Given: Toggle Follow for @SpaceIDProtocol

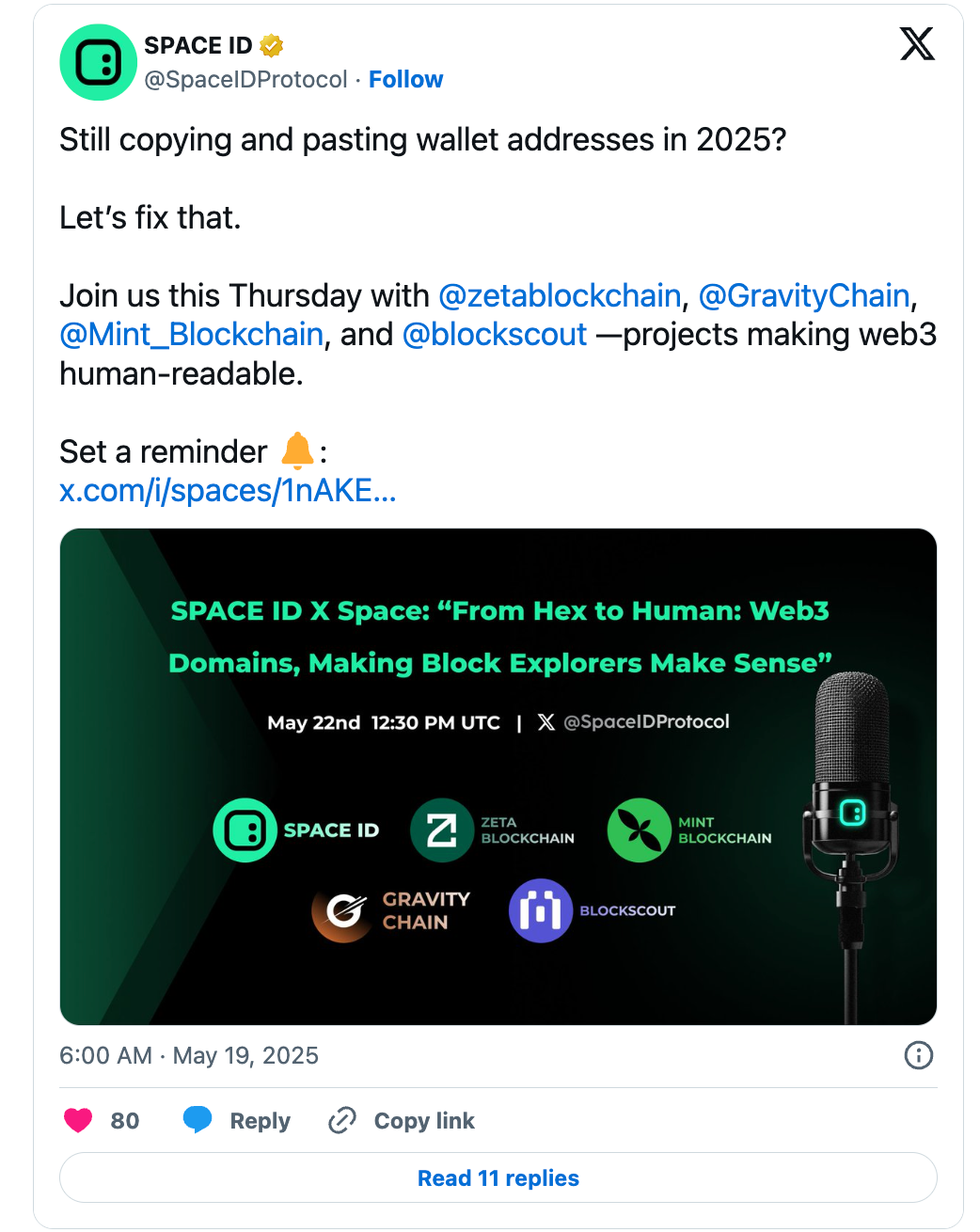Looking at the screenshot, I should coord(405,79).
